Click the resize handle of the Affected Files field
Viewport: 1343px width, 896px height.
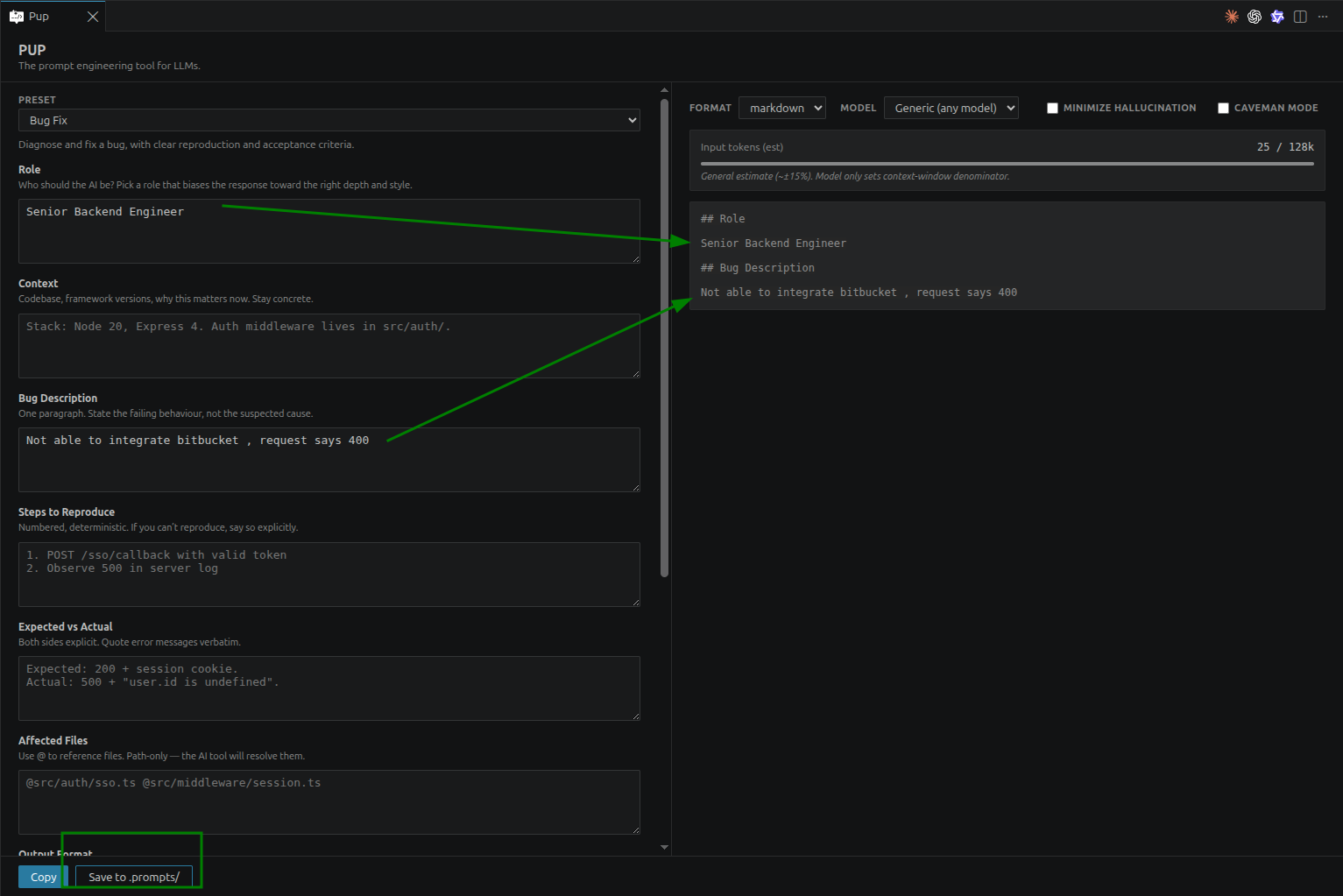pos(635,829)
